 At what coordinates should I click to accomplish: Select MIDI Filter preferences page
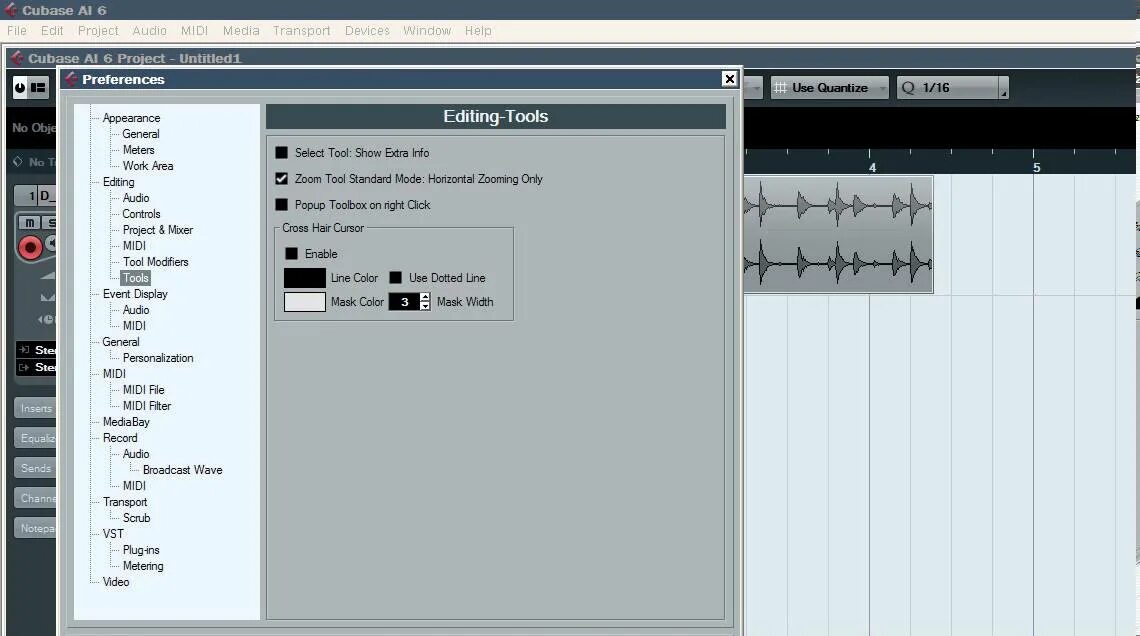147,406
